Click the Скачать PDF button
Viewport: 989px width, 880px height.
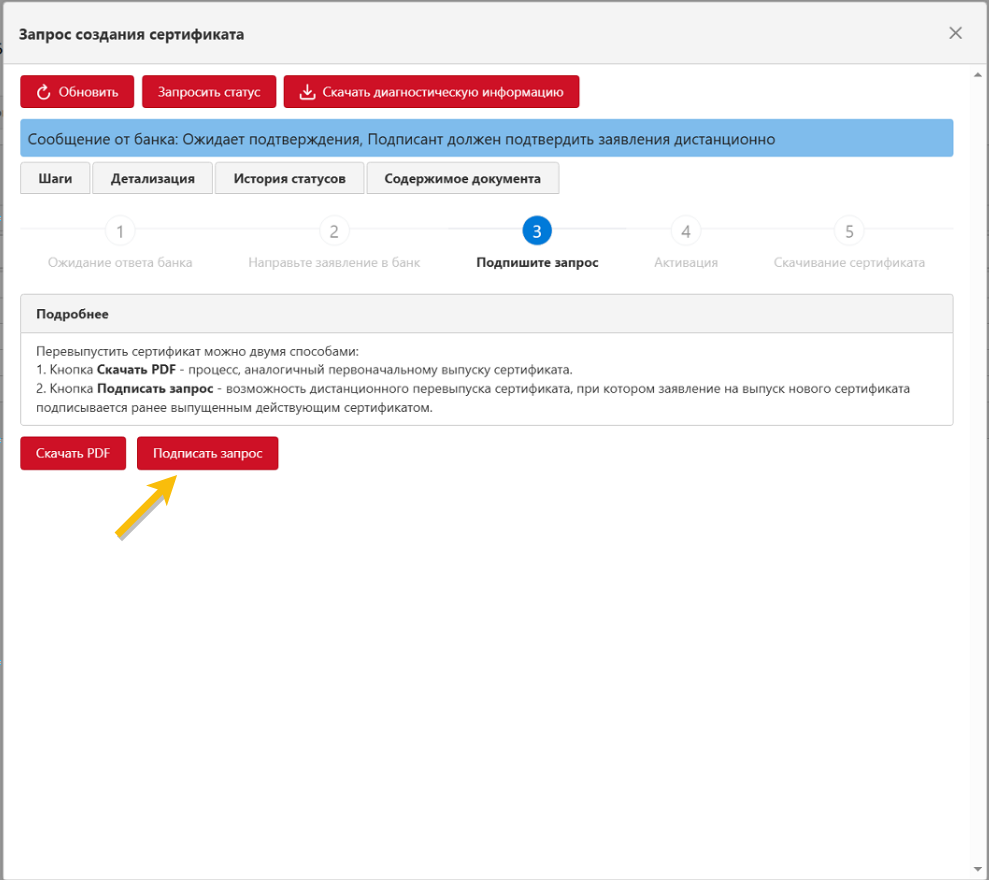[x=73, y=453]
